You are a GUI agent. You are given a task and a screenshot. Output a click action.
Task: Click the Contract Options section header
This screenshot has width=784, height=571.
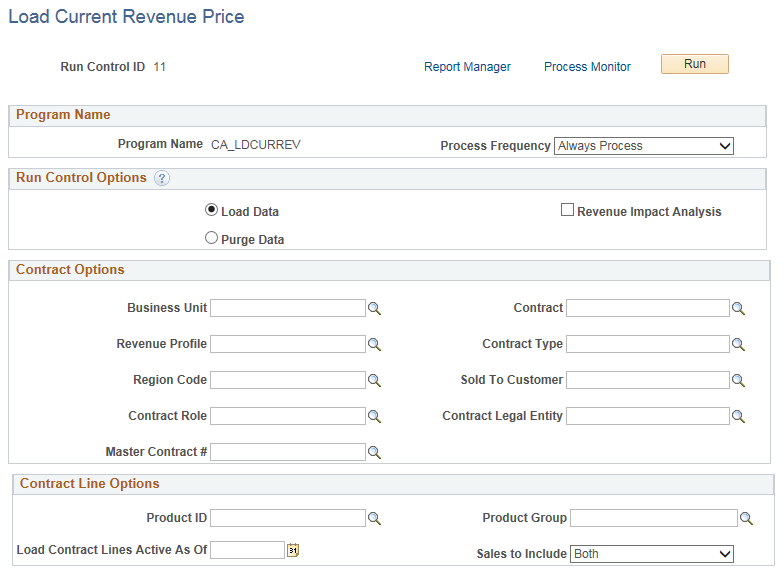click(70, 270)
